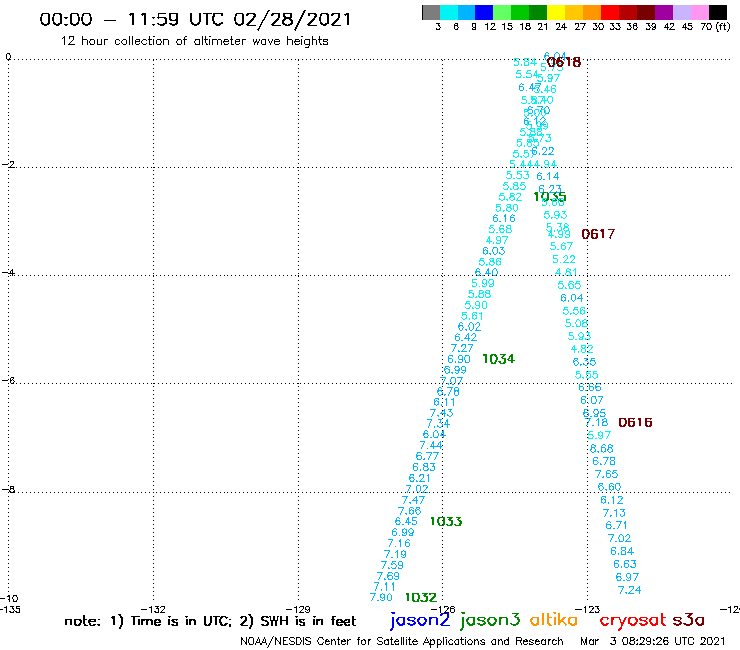Click the 6.83 wave height value
This screenshot has height=650, width=740.
click(x=424, y=467)
